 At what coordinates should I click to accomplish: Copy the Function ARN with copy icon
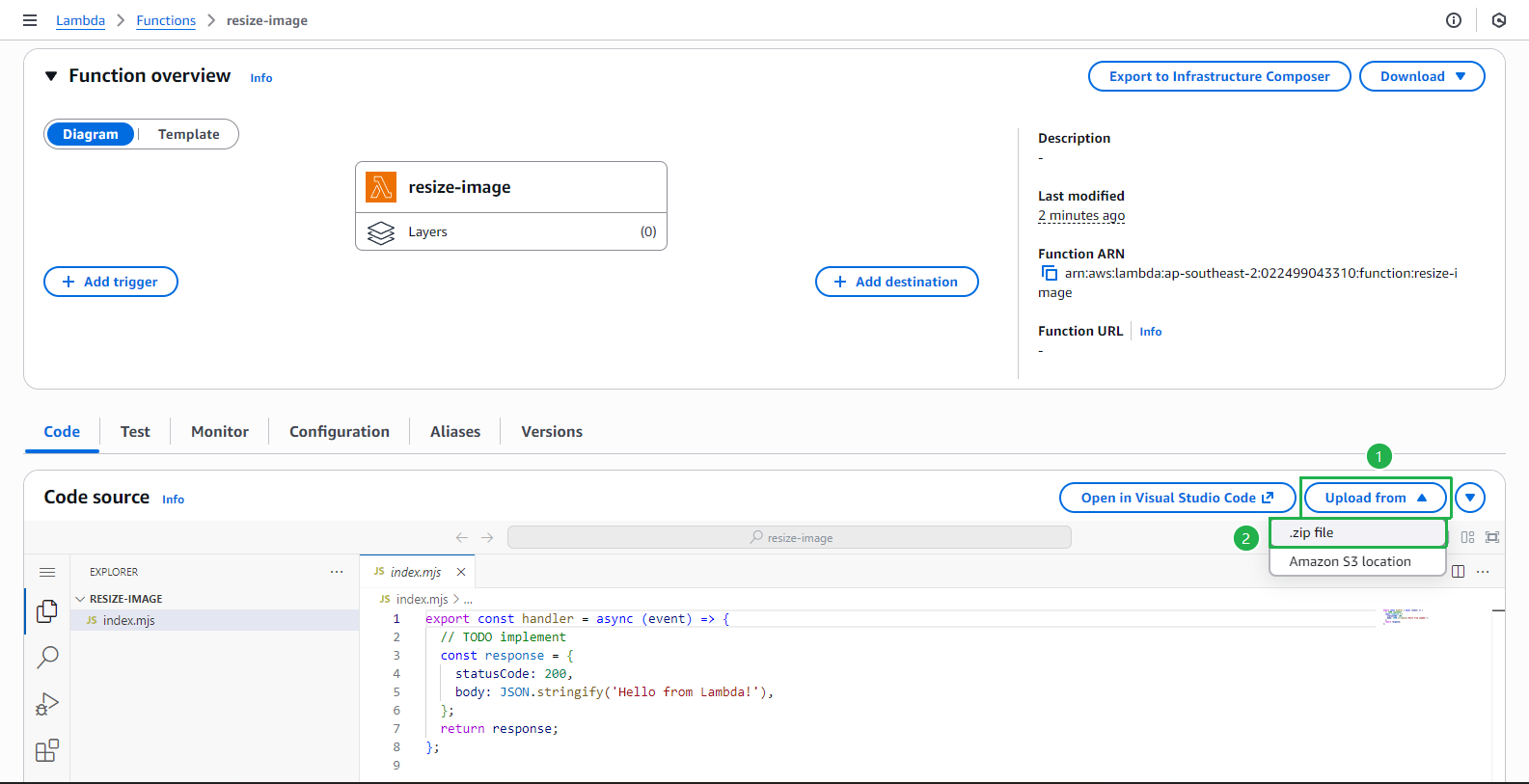point(1050,274)
